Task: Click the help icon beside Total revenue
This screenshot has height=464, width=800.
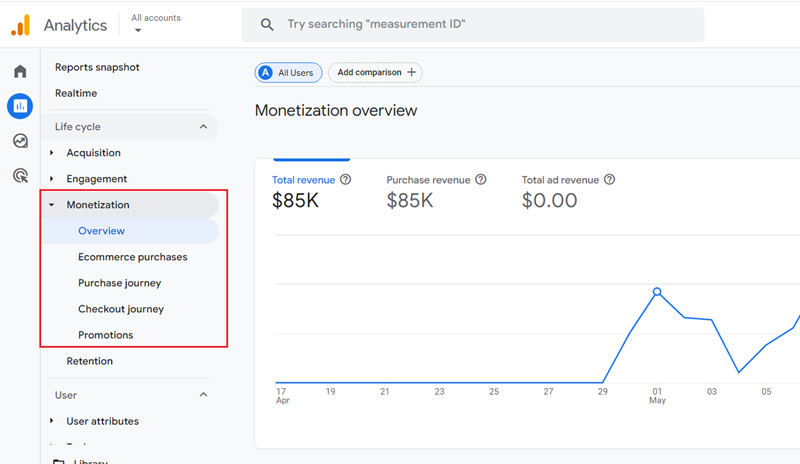Action: point(345,179)
